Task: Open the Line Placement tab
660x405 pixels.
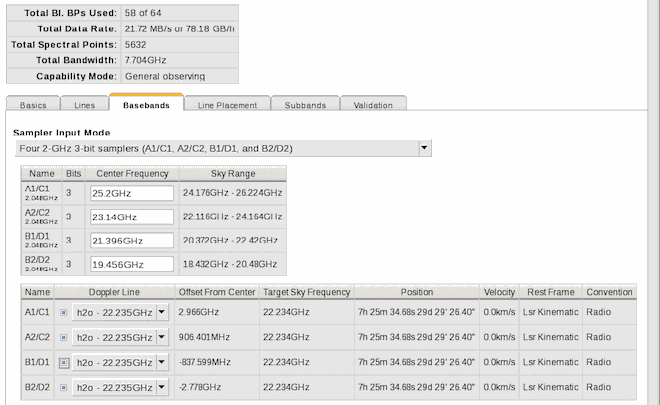Action: tap(228, 105)
